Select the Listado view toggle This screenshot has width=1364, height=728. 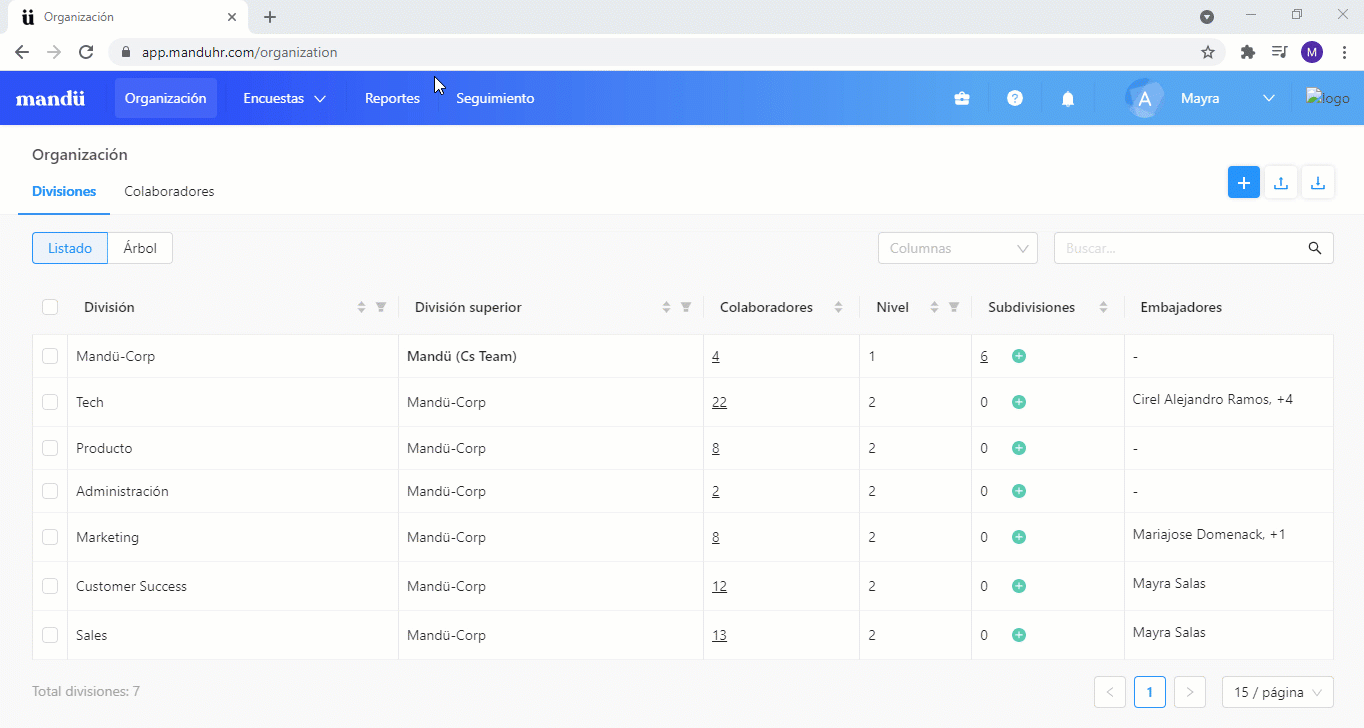(70, 248)
